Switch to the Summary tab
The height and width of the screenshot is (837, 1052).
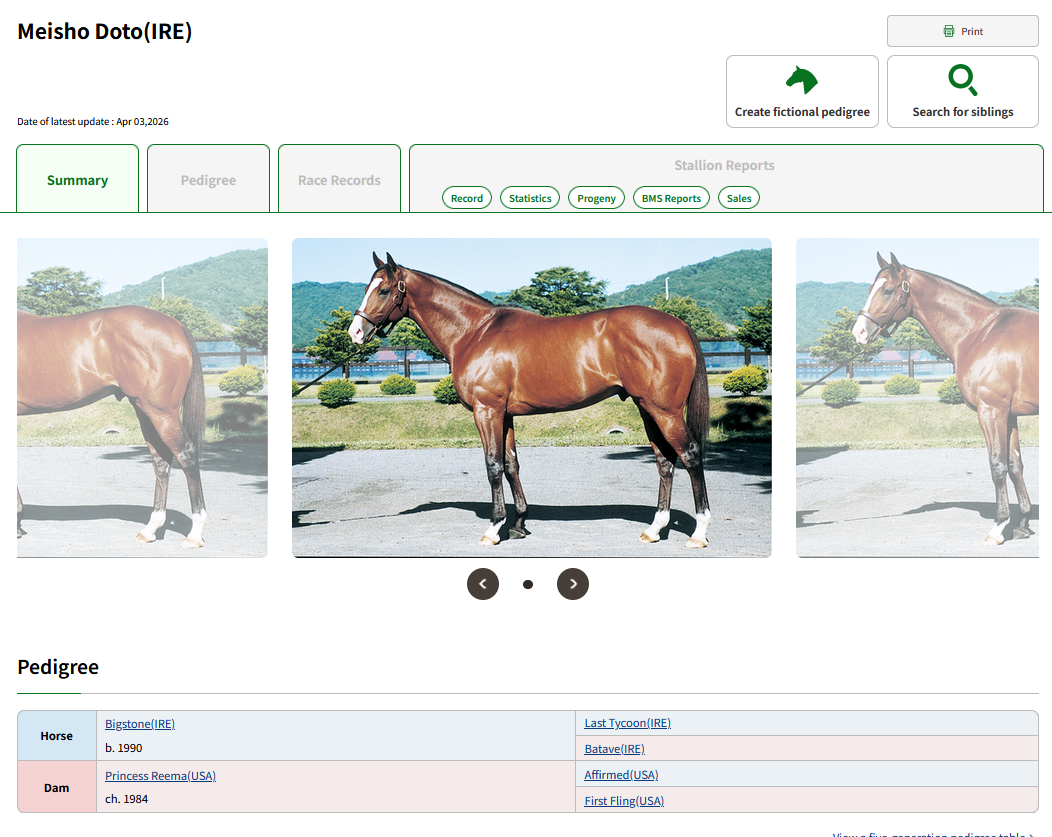tap(77, 179)
